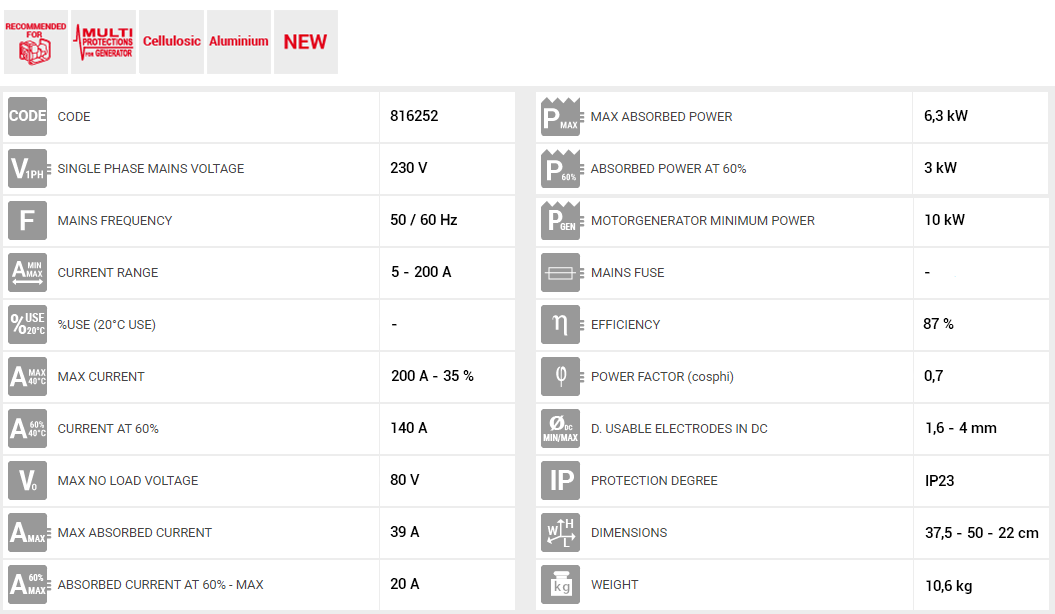Click the weight kg icon
The height and width of the screenshot is (614, 1055).
click(x=560, y=584)
